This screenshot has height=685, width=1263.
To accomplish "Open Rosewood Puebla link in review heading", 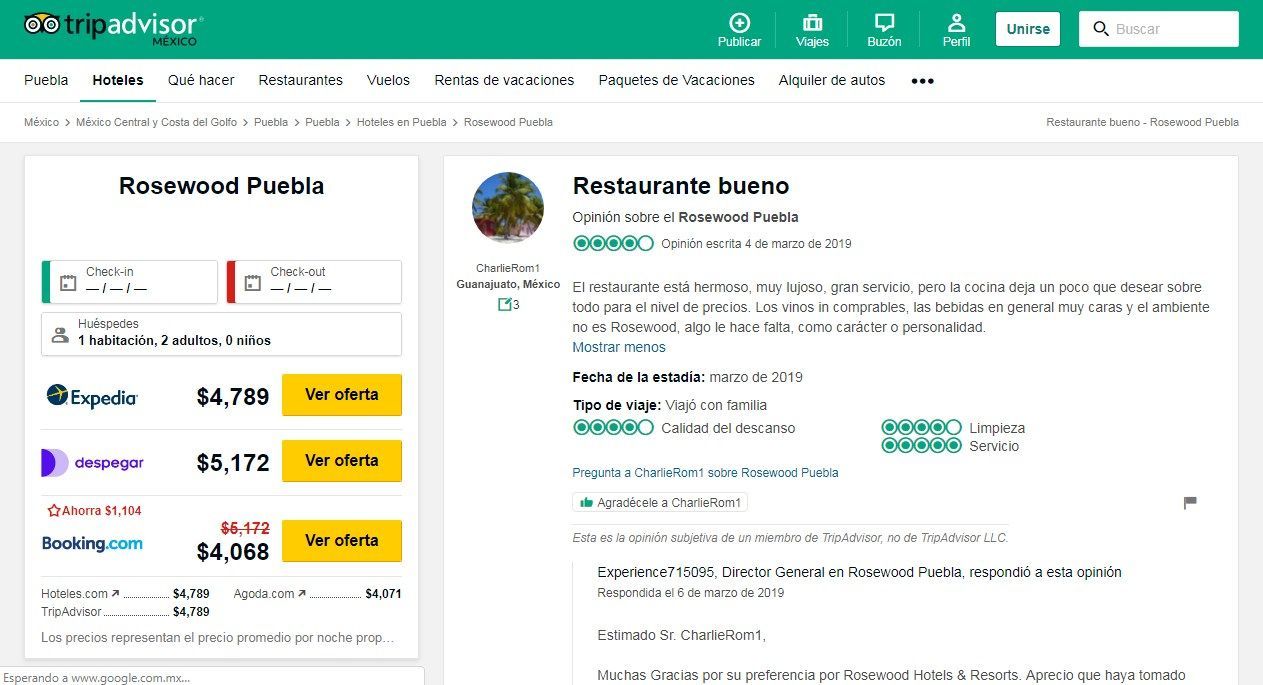I will pyautogui.click(x=738, y=217).
